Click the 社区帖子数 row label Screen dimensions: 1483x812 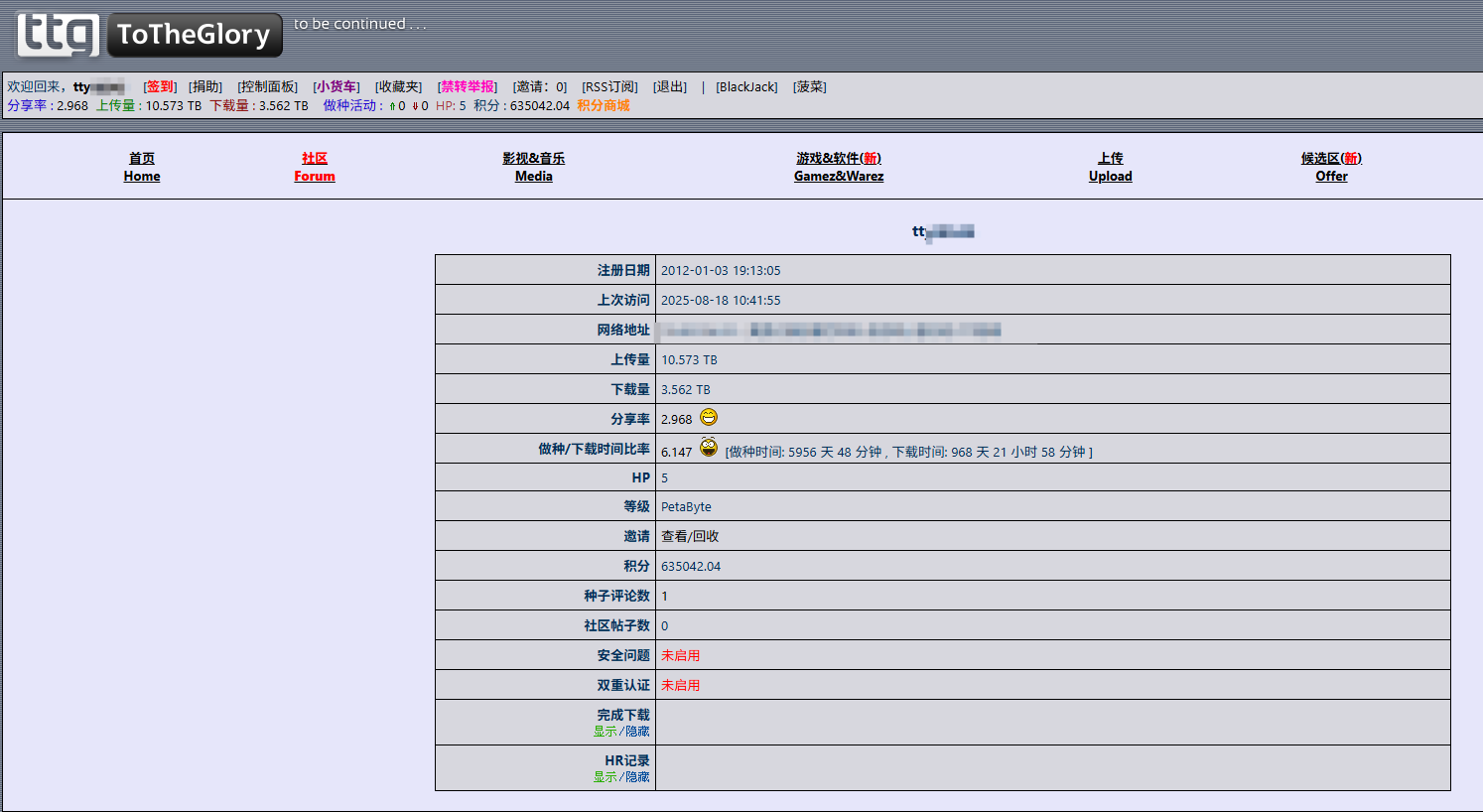pyautogui.click(x=616, y=625)
